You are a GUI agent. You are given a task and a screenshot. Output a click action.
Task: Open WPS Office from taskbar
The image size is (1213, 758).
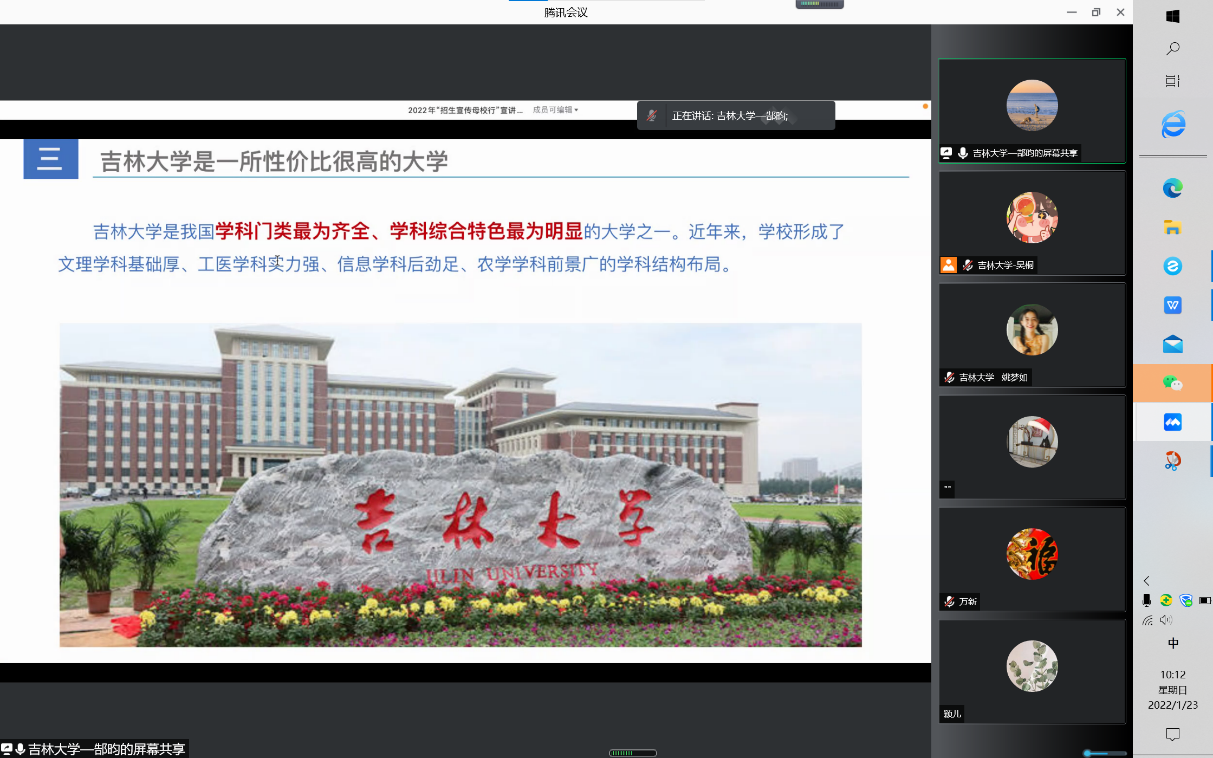click(1173, 305)
